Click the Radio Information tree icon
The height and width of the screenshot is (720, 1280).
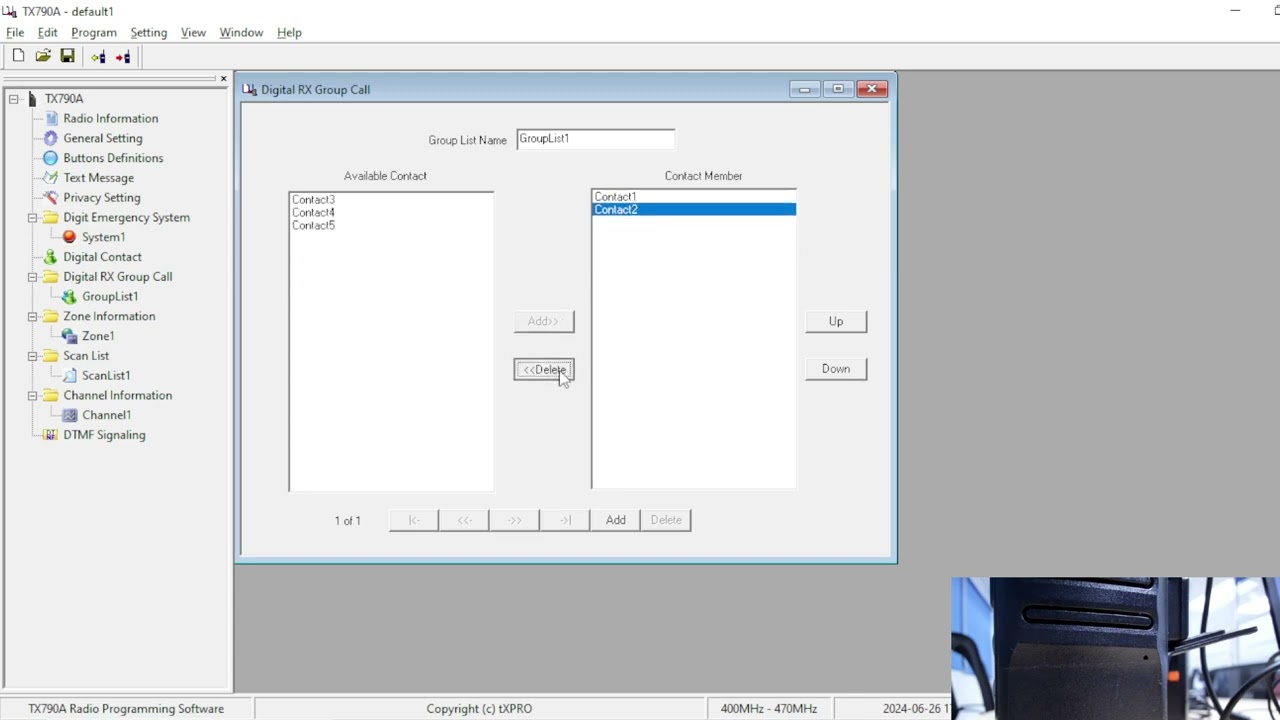point(50,118)
